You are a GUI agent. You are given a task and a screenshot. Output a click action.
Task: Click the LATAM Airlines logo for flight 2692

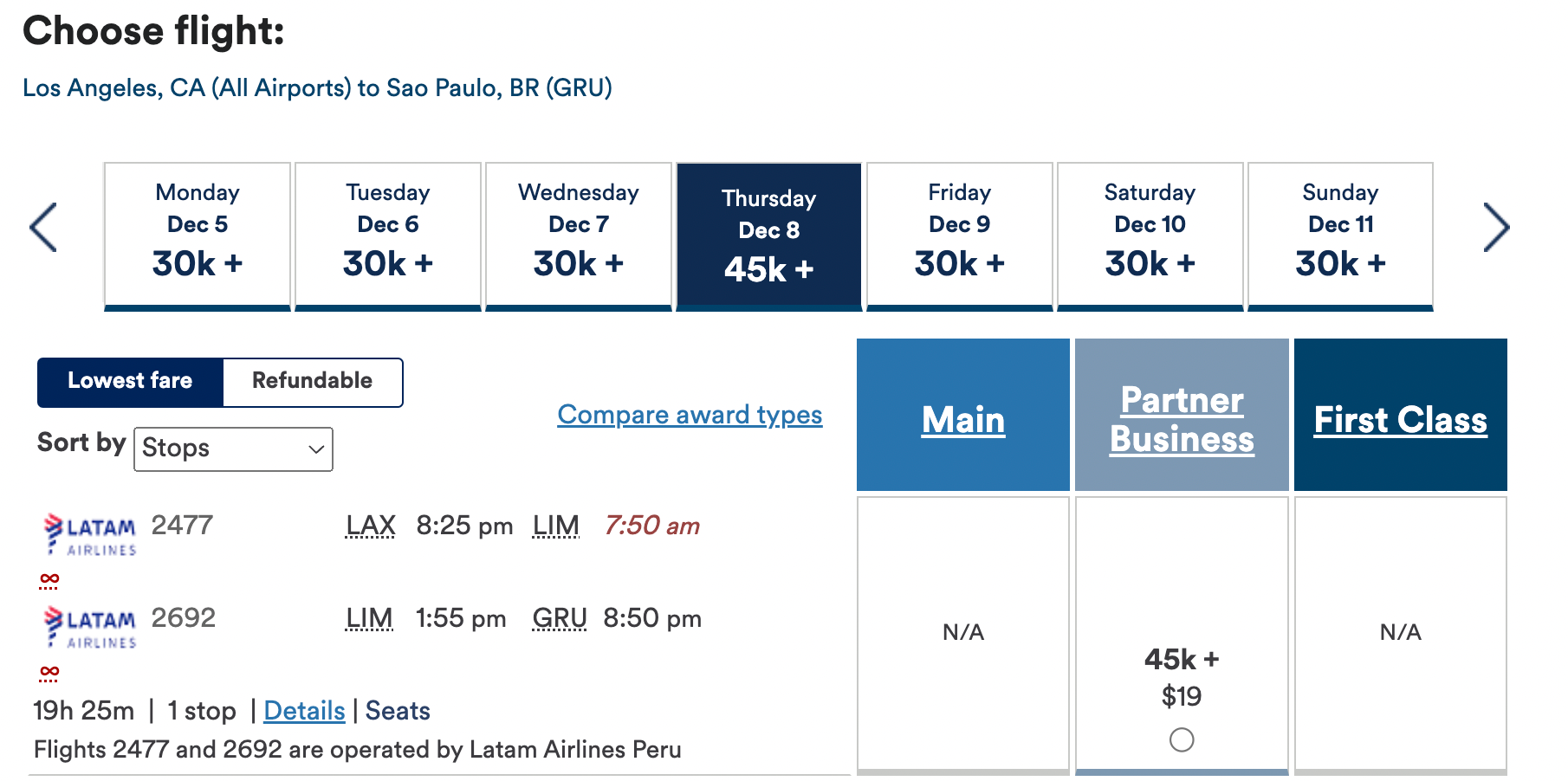point(90,627)
